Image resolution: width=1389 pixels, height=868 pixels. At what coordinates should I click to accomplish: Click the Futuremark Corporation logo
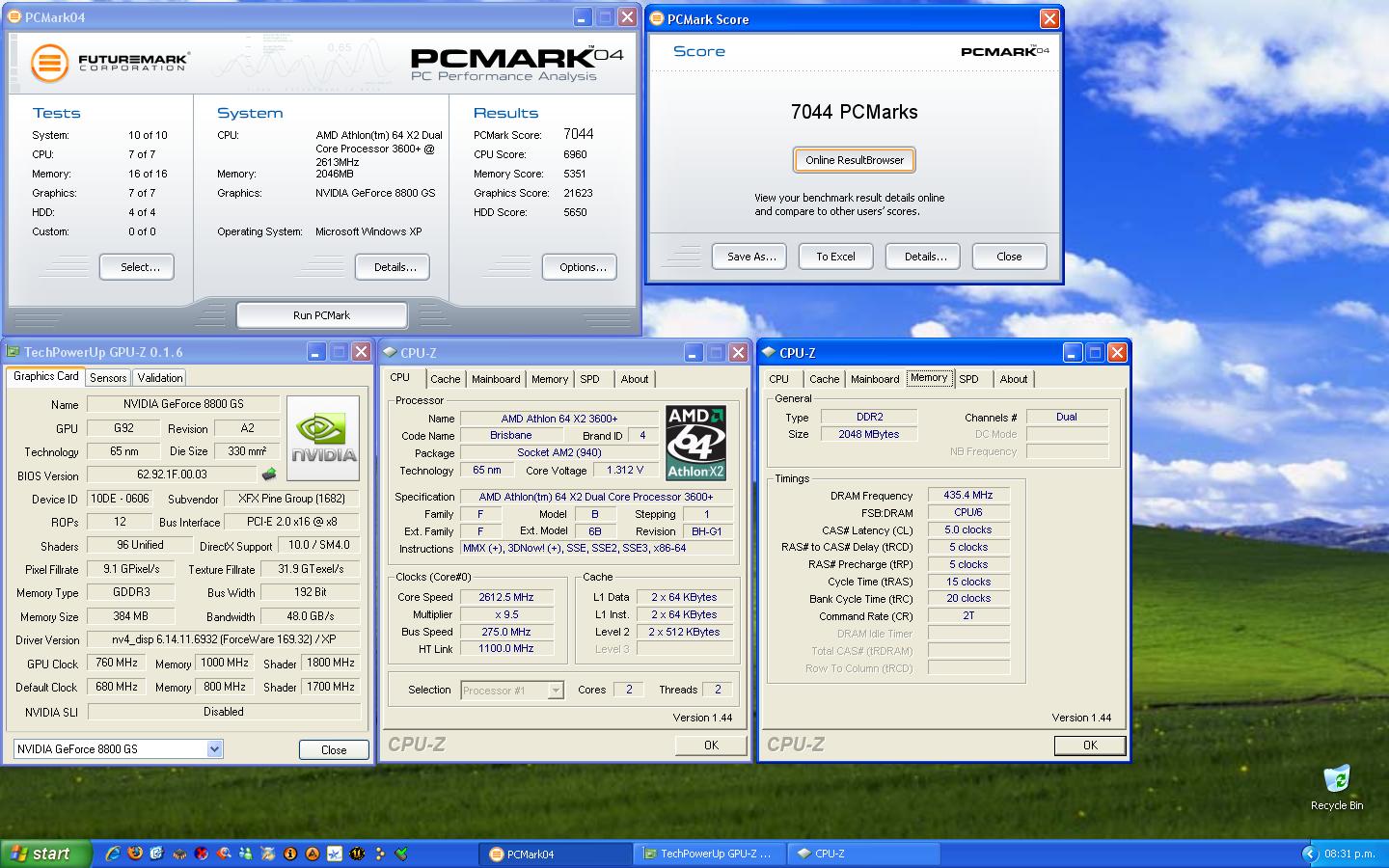[x=109, y=63]
